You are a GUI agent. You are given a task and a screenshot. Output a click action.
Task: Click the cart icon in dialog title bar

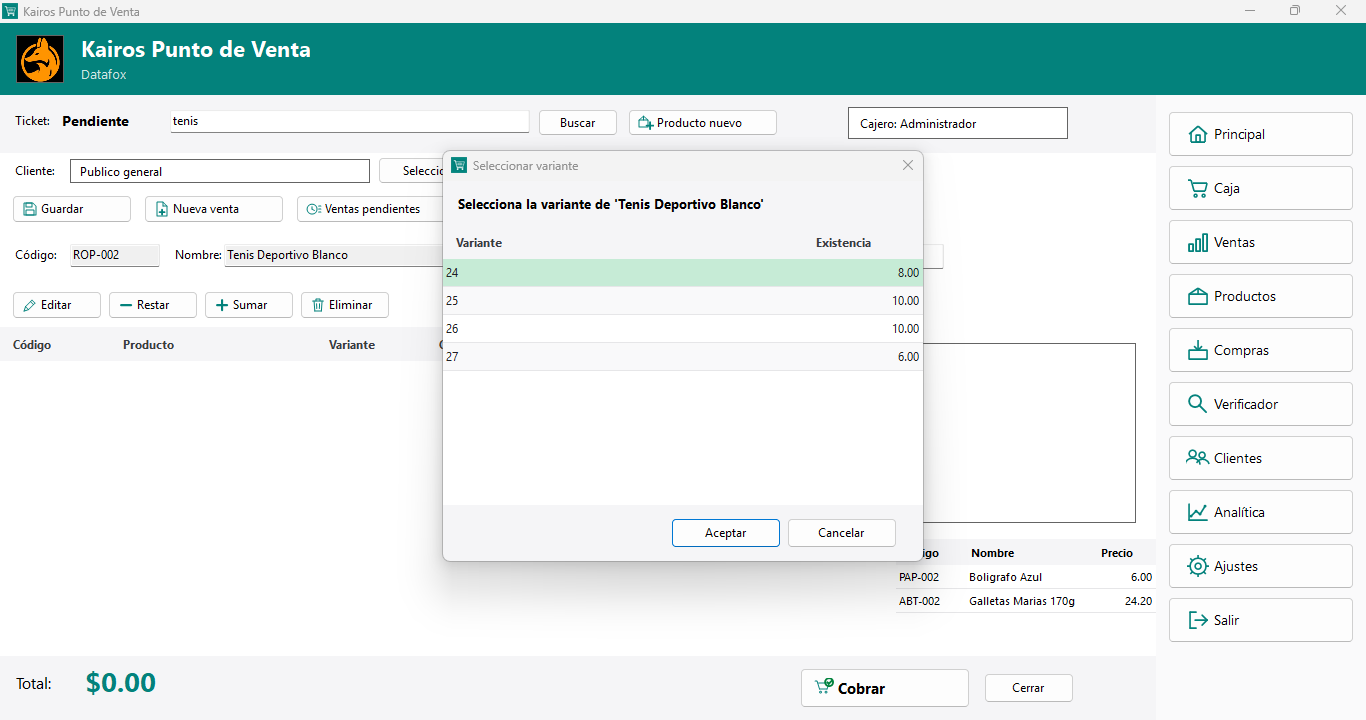point(459,165)
